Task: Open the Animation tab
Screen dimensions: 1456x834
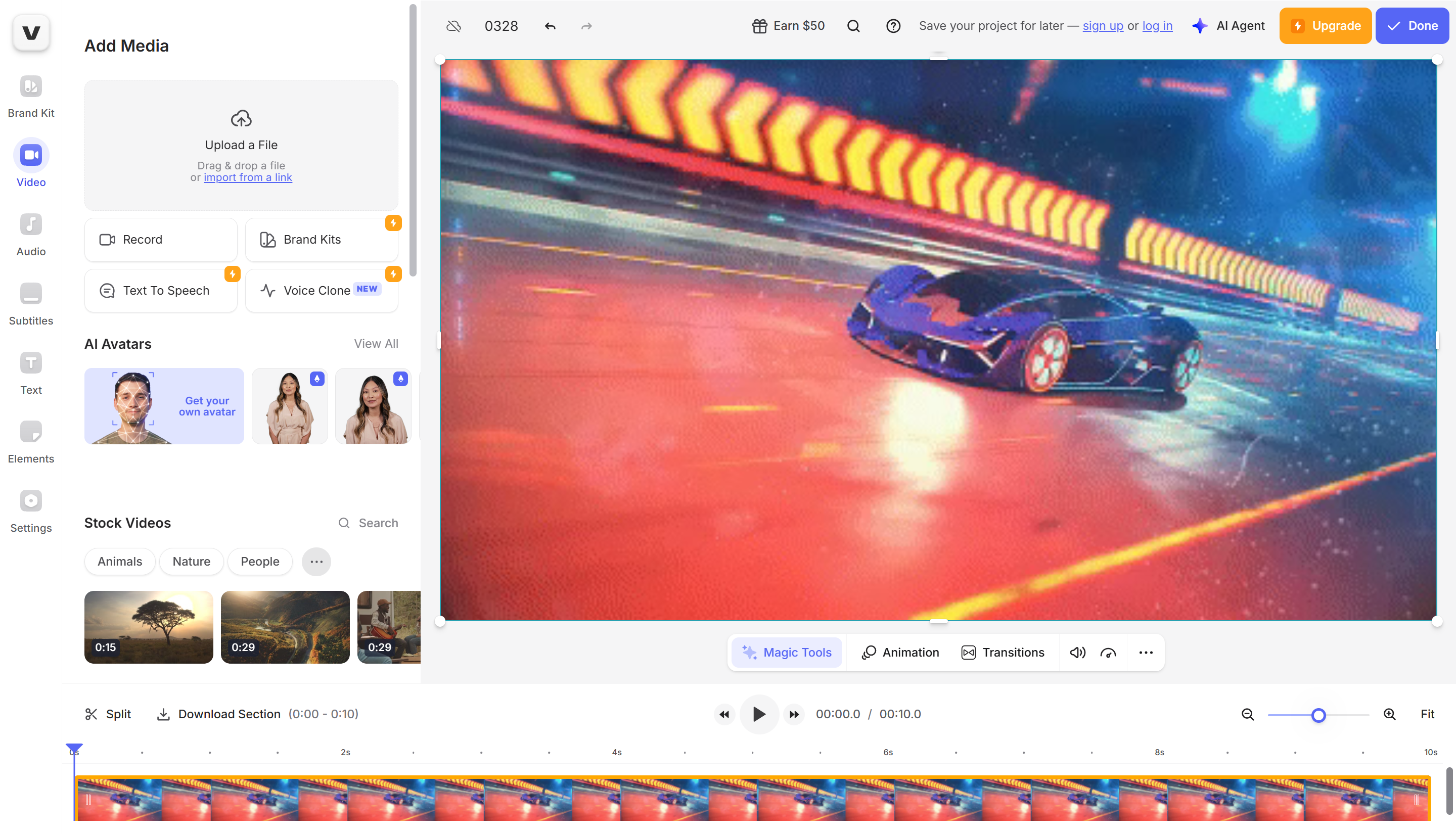Action: pyautogui.click(x=899, y=652)
